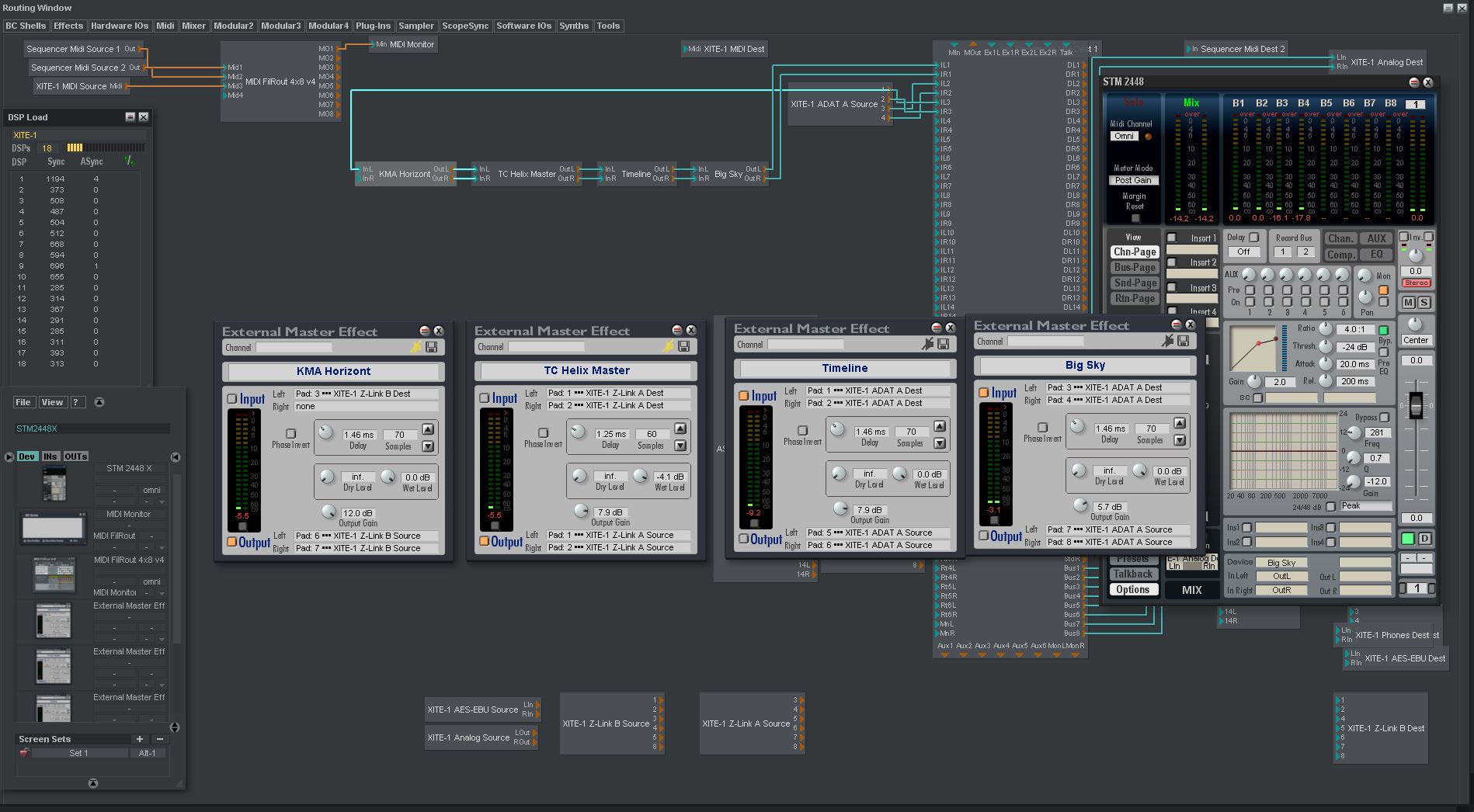This screenshot has width=1474, height=812.
Task: Click the save icon in Timeline effect panel
Action: point(943,344)
